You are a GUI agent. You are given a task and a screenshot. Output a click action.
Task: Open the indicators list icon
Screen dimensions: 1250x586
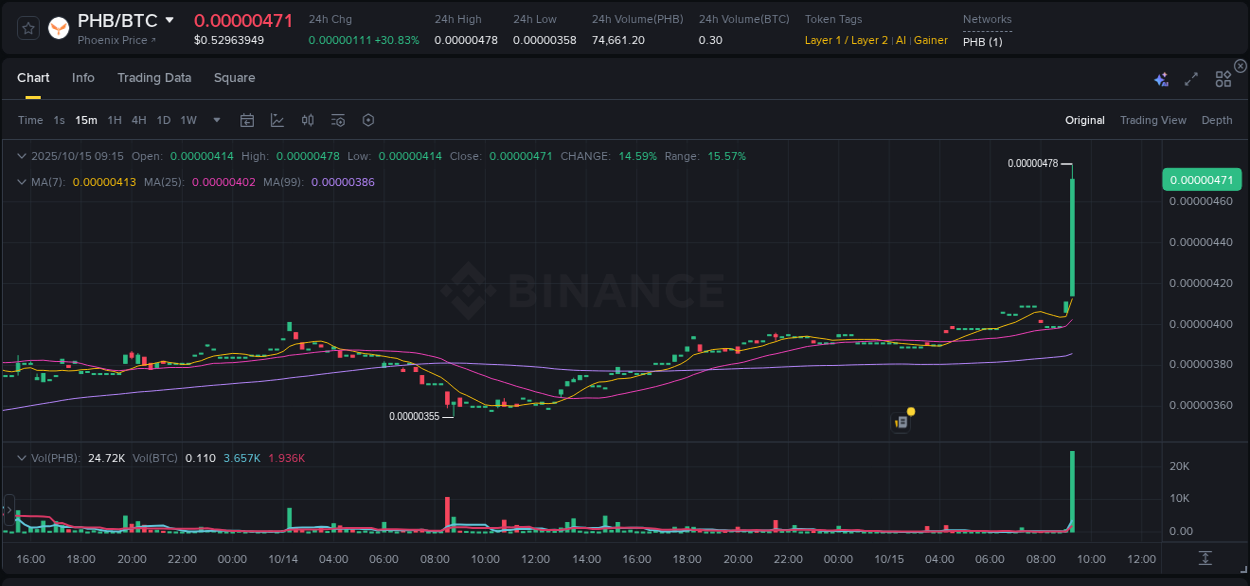pyautogui.click(x=337, y=120)
